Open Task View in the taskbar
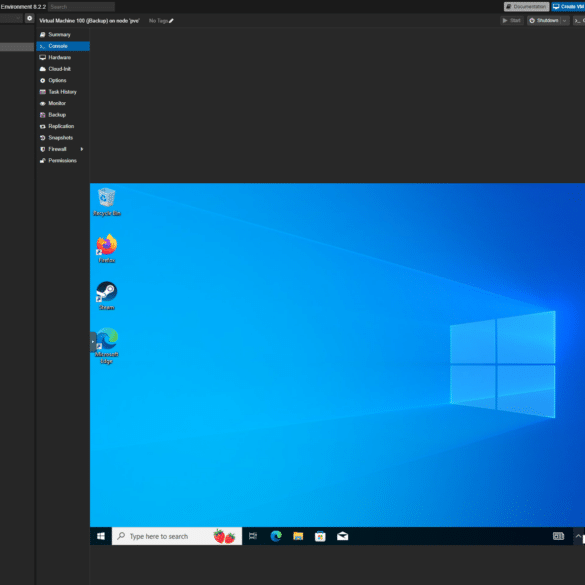 click(253, 536)
